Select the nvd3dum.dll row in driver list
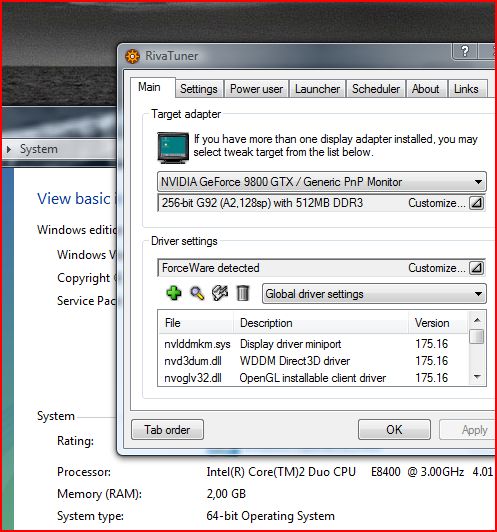The height and width of the screenshot is (532, 497). pos(312,361)
